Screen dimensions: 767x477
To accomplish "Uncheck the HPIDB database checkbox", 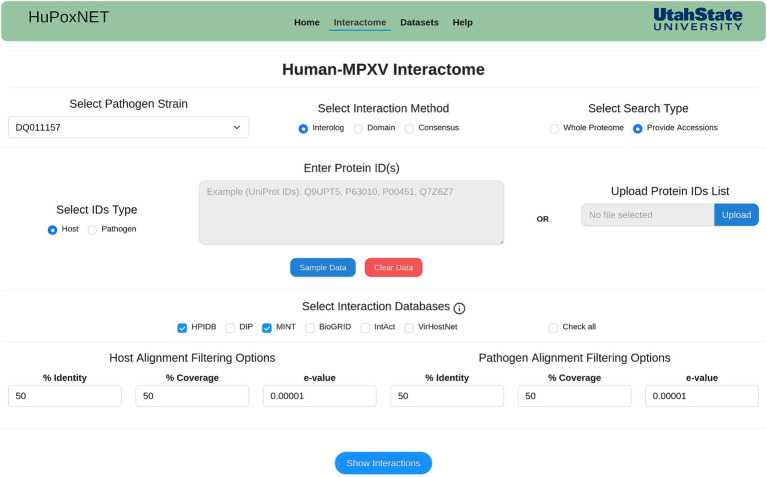I will [x=182, y=328].
